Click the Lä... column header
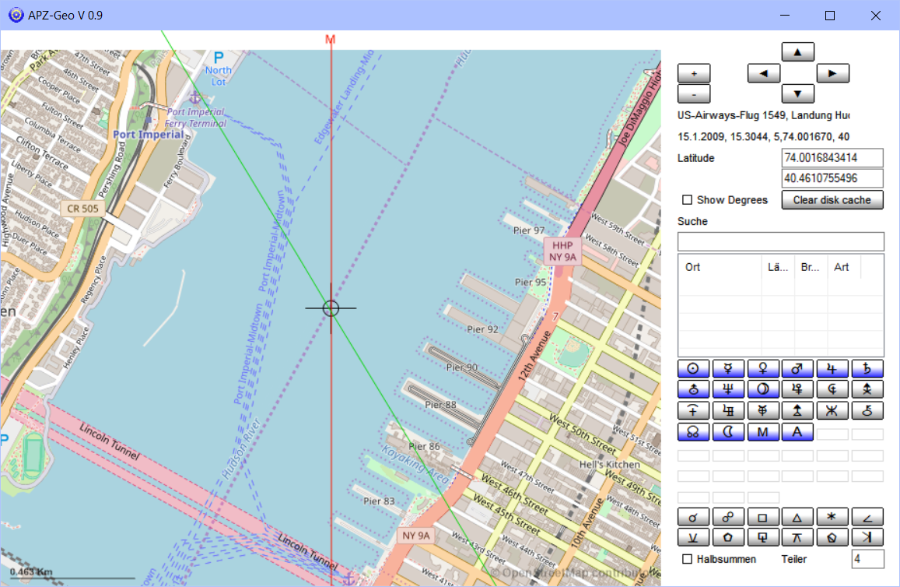This screenshot has height=587, width=900. [778, 267]
